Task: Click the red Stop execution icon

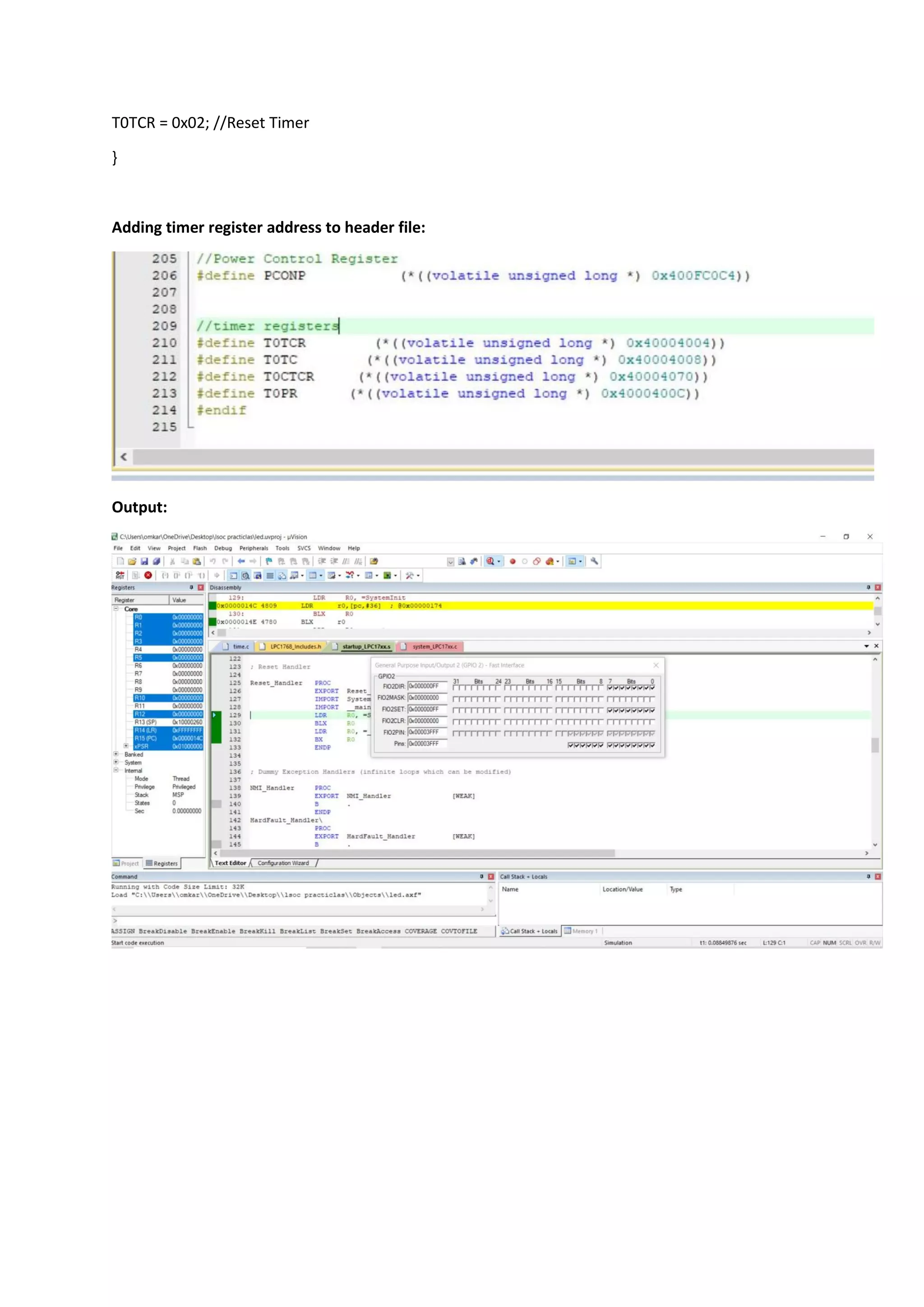Action: click(x=148, y=575)
